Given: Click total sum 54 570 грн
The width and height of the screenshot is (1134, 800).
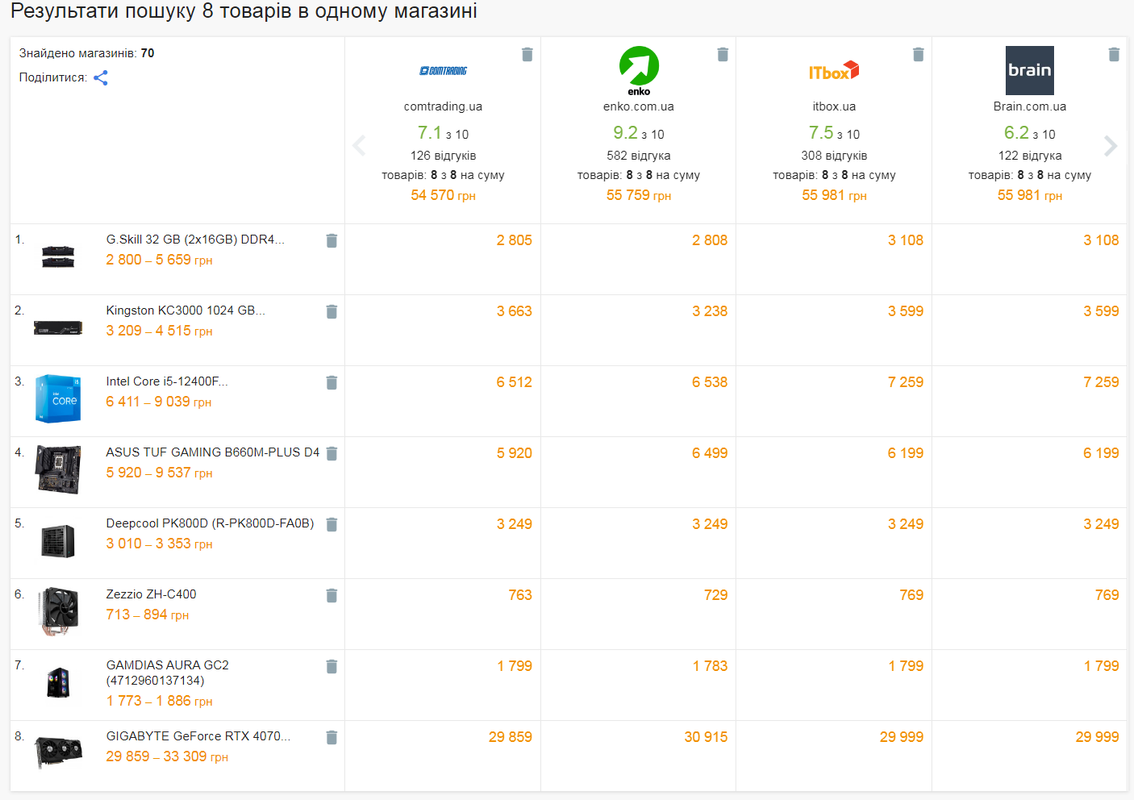Looking at the screenshot, I should point(443,195).
